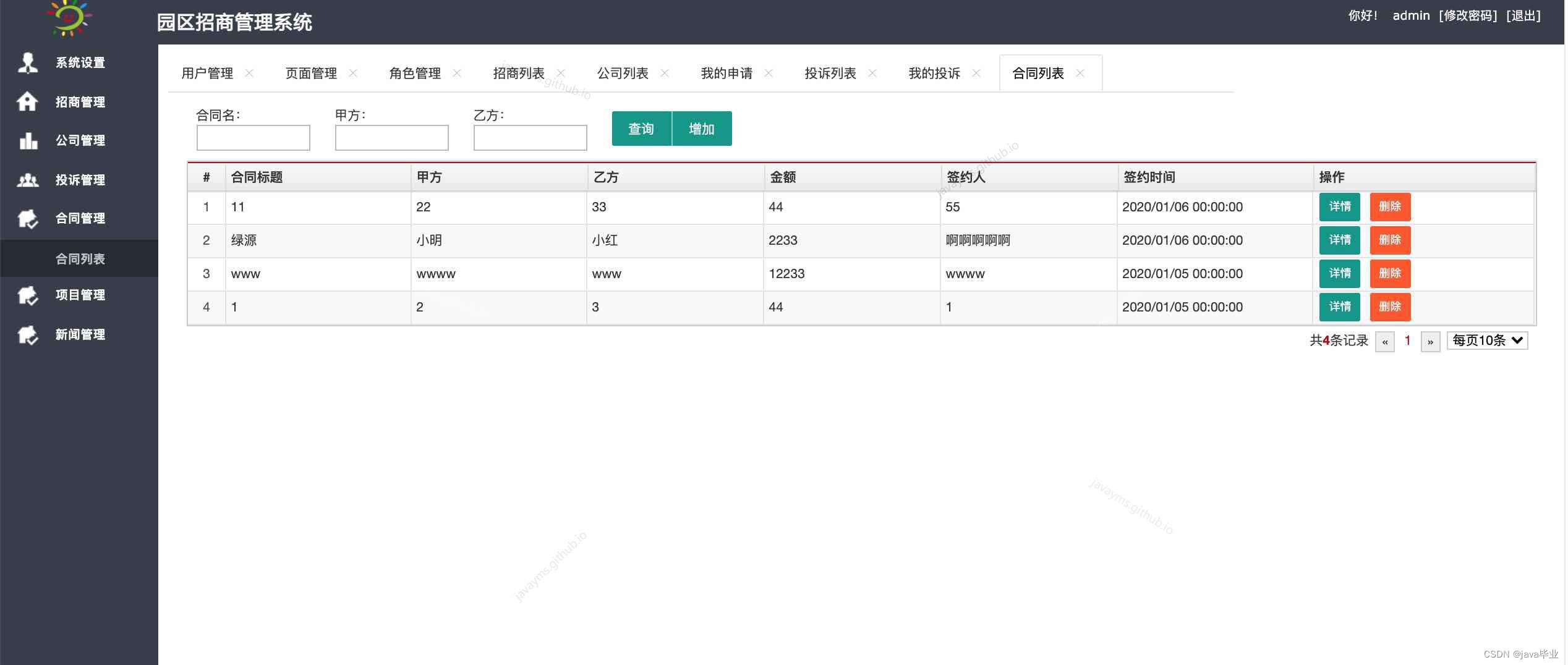
Task: Focus the 合同名 input field
Action: [x=253, y=138]
